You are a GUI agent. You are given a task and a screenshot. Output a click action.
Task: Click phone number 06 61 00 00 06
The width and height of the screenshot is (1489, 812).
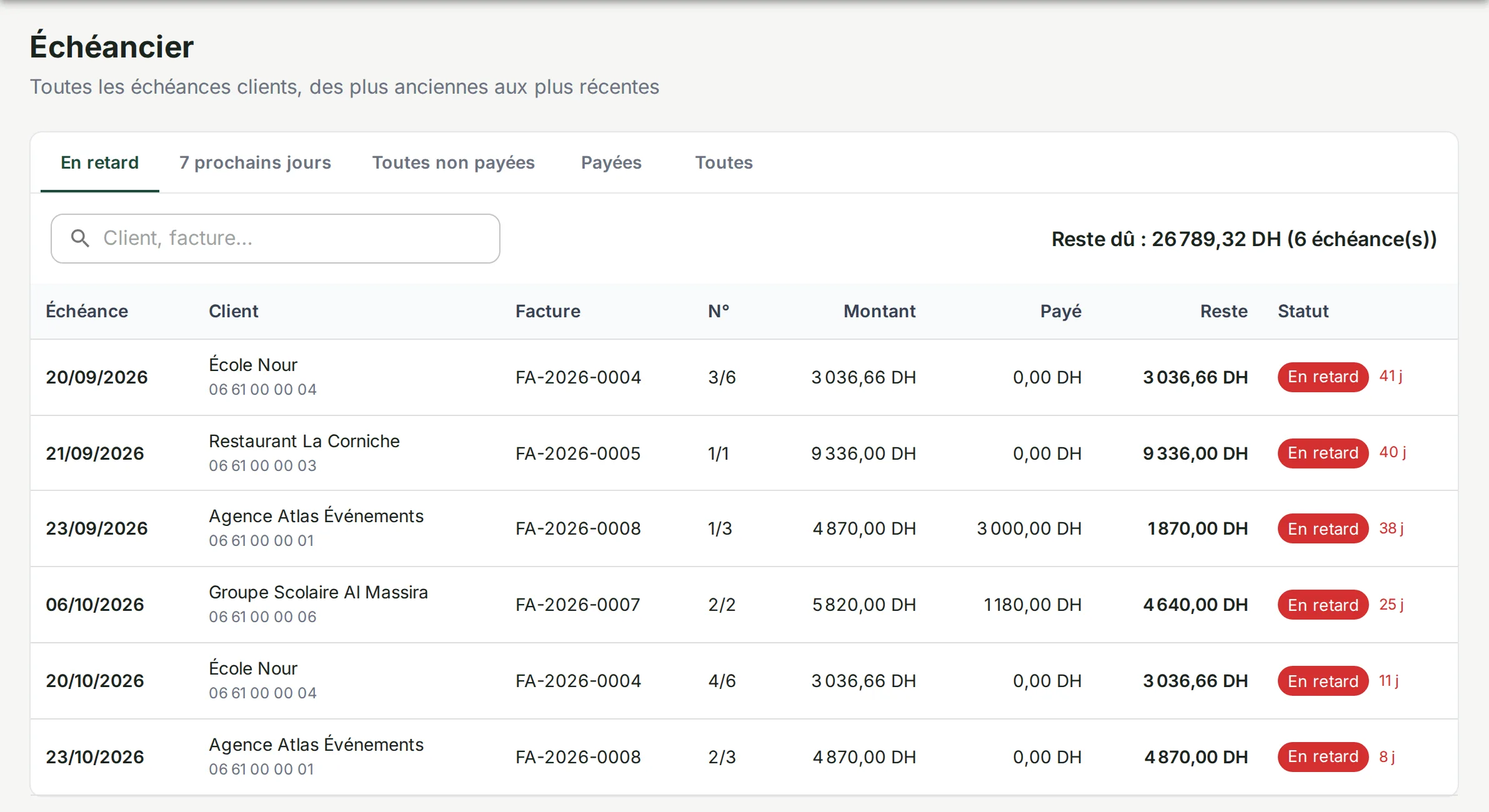pos(262,616)
